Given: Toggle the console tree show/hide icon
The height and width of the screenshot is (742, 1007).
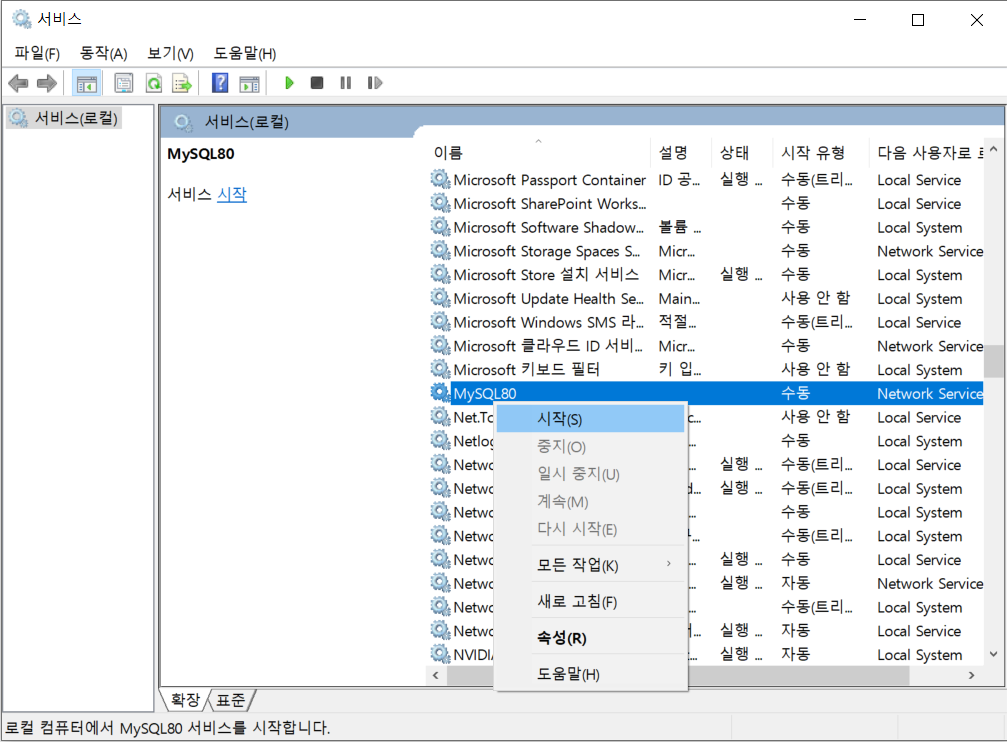Looking at the screenshot, I should [86, 83].
